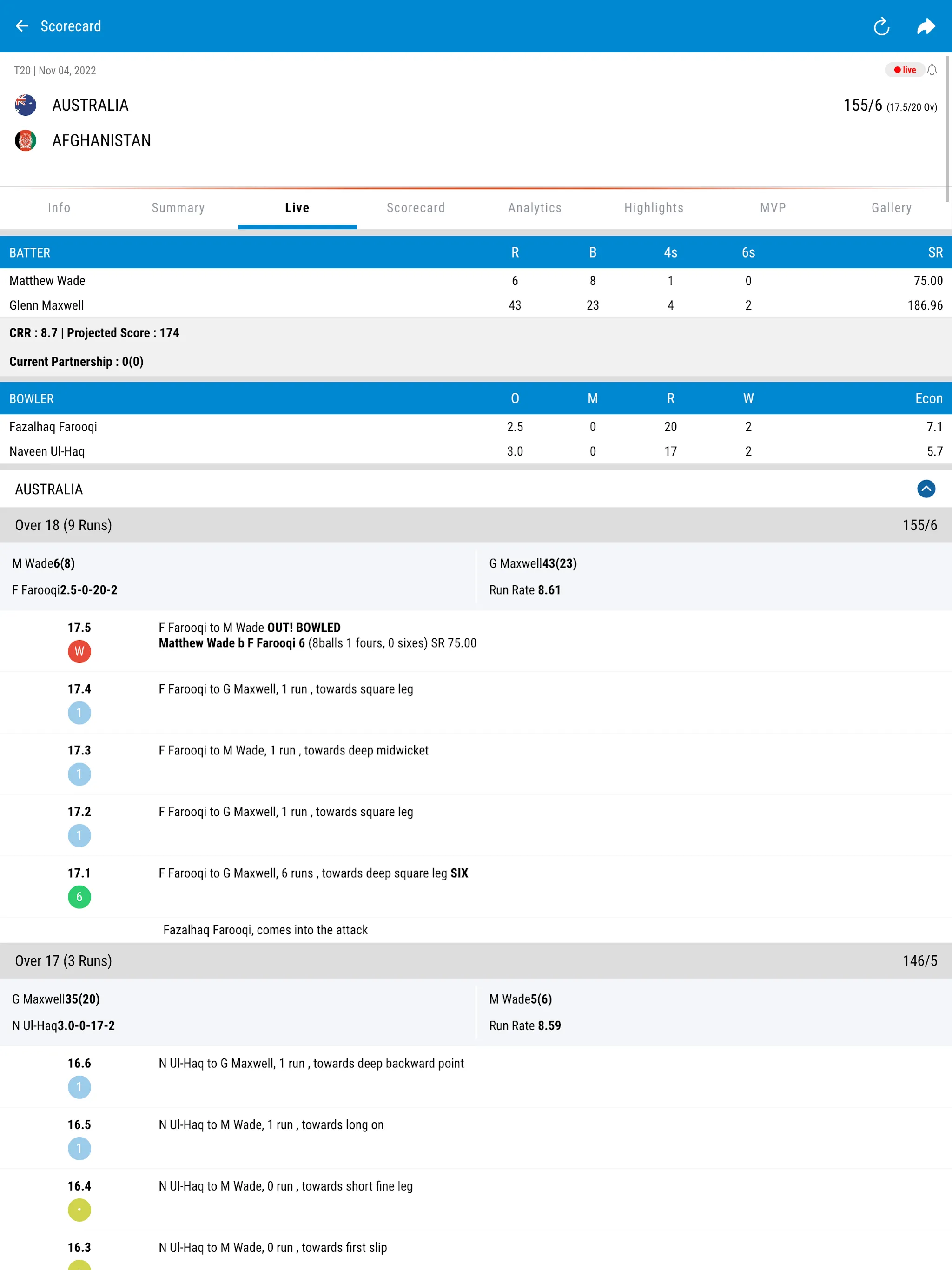952x1270 pixels.
Task: Expand the Summary tab
Action: tap(178, 208)
